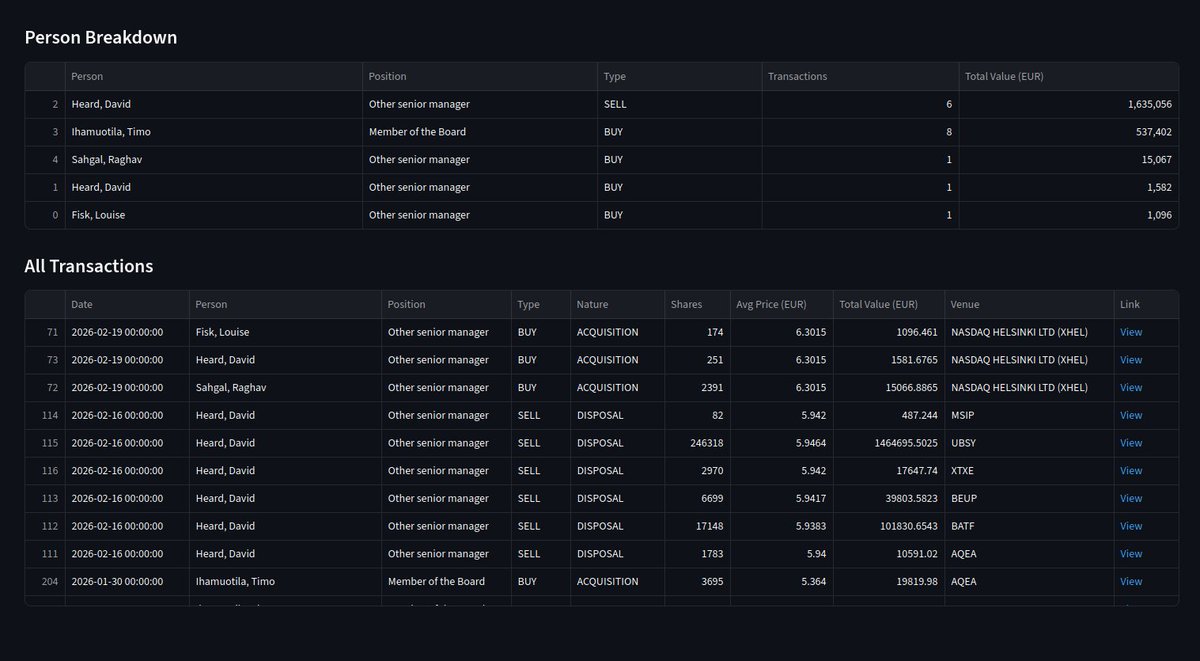The image size is (1200, 661).
Task: Select the 15066.8865 total value cell
Action: click(889, 388)
